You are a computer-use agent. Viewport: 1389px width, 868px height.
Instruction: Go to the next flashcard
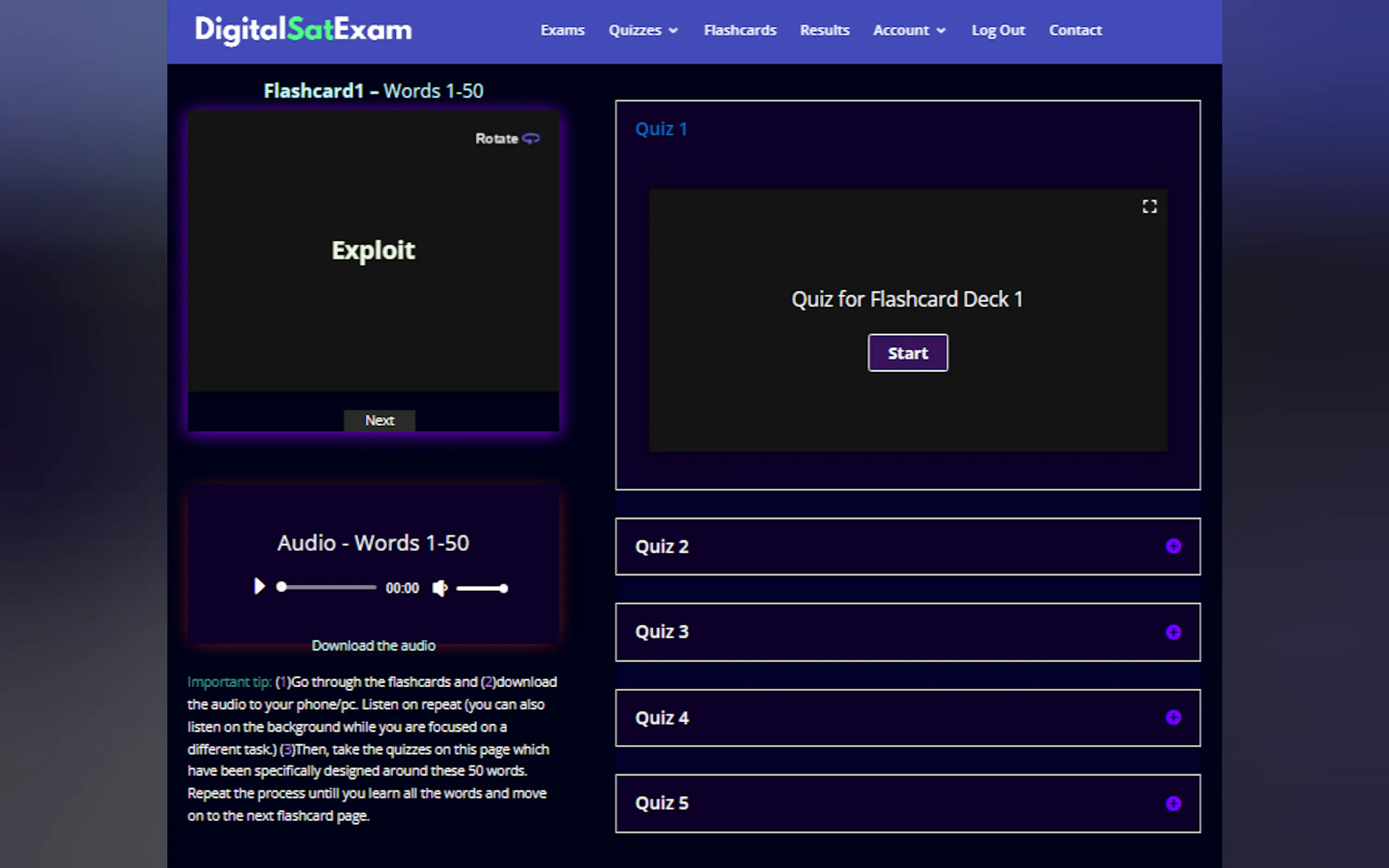tap(379, 420)
